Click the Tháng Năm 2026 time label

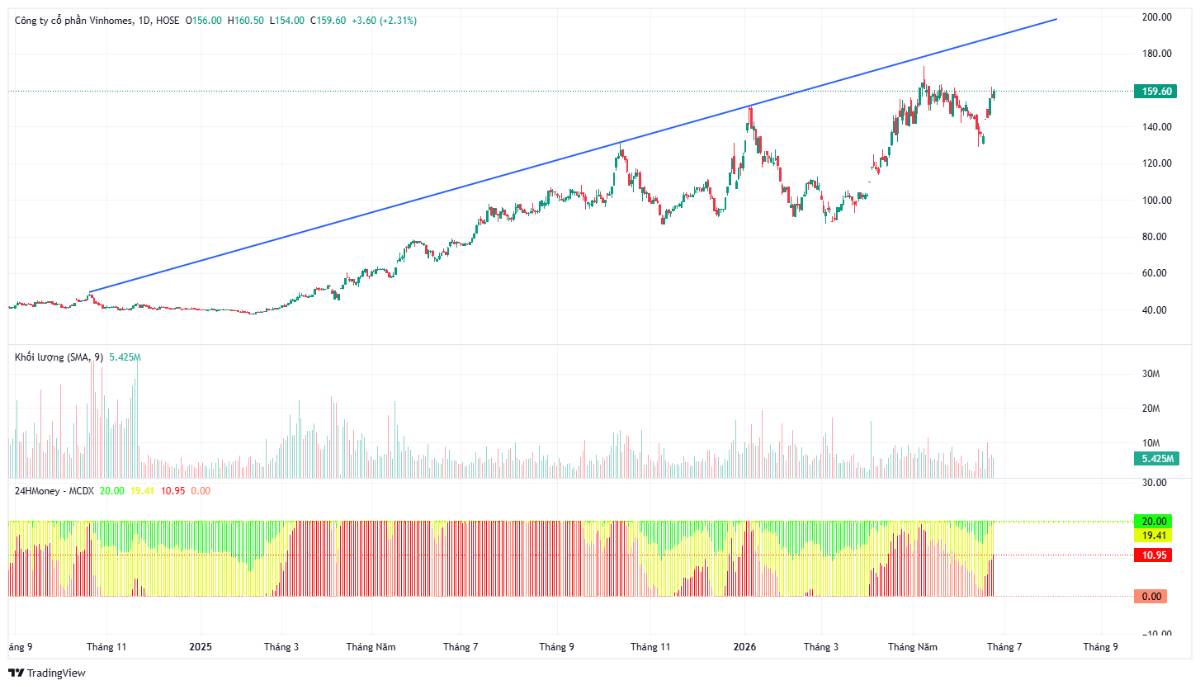click(x=914, y=647)
